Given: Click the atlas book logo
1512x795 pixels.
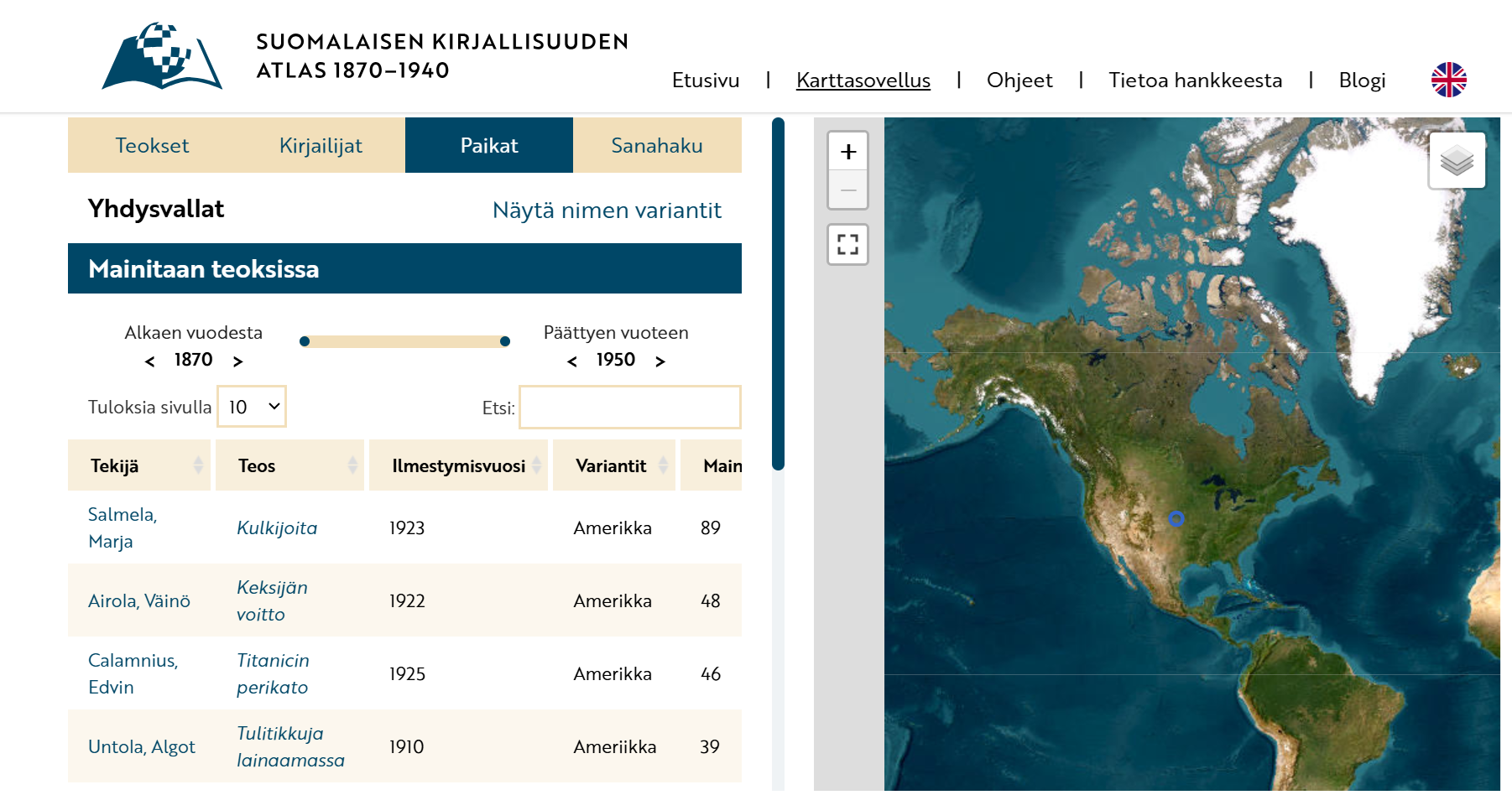Looking at the screenshot, I should 162,56.
